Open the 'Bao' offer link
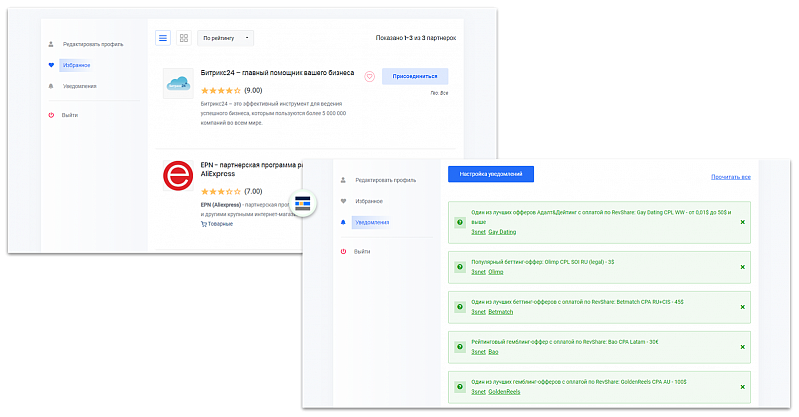Viewport: 799px width, 417px height. [493, 352]
